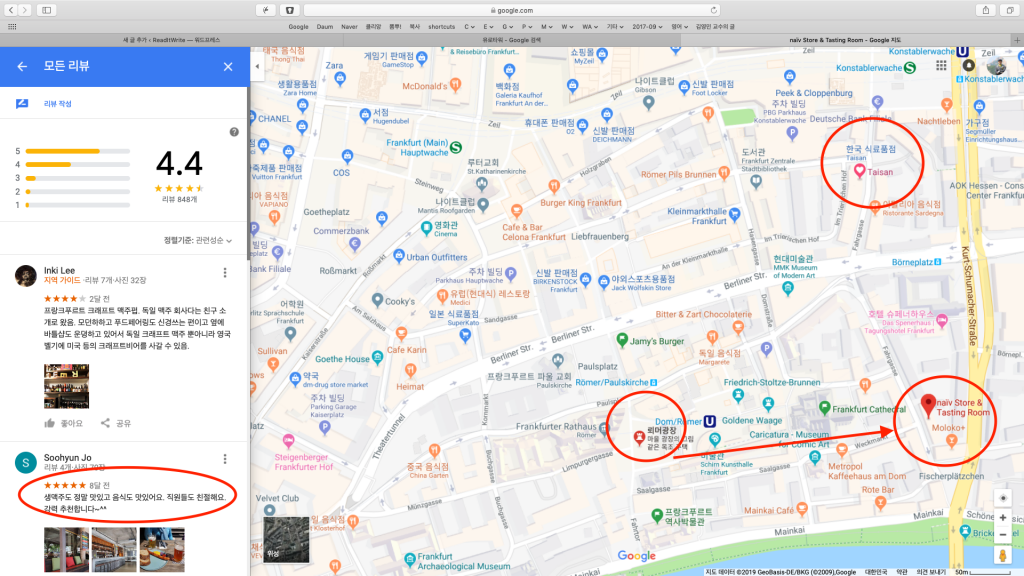
Task: Click the Street View pegman
Action: pyautogui.click(x=1002, y=556)
